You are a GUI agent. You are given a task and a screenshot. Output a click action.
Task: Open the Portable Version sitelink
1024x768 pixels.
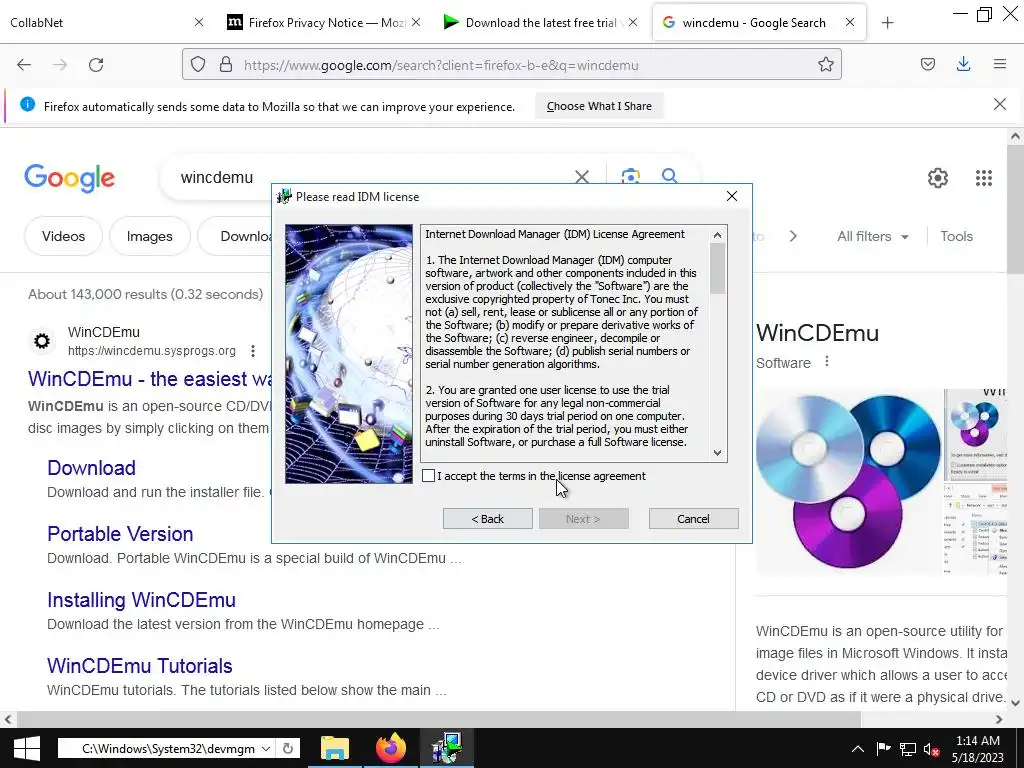click(x=120, y=534)
